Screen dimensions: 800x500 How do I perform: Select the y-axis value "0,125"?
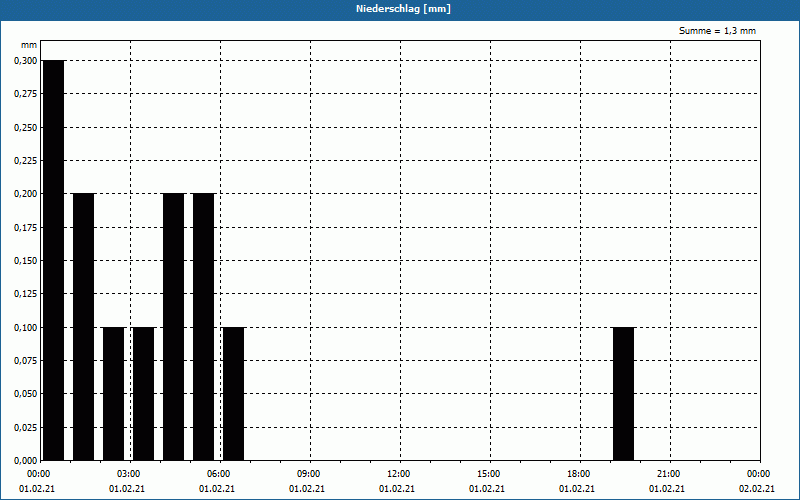click(x=26, y=294)
